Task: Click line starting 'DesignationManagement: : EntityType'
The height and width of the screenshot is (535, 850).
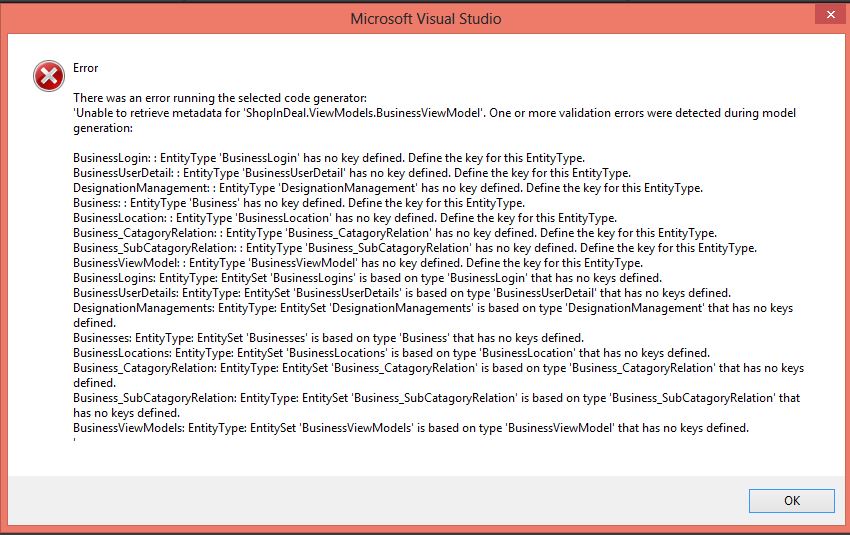Action: tap(388, 189)
